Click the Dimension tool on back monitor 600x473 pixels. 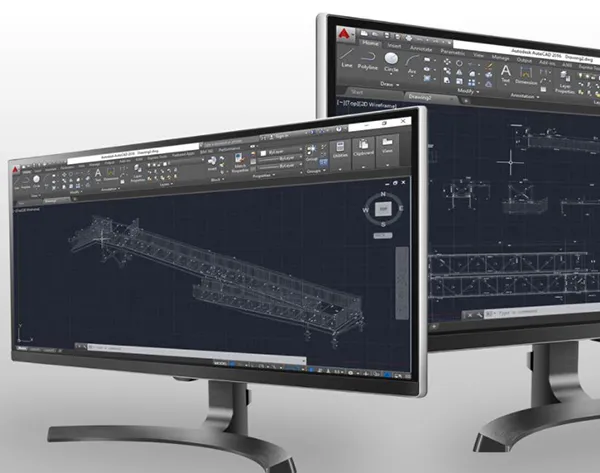[526, 76]
